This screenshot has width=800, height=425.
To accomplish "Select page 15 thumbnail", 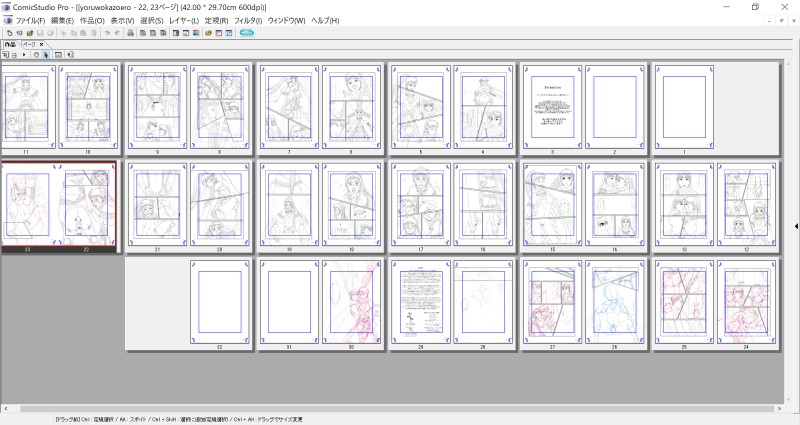I will click(x=553, y=204).
